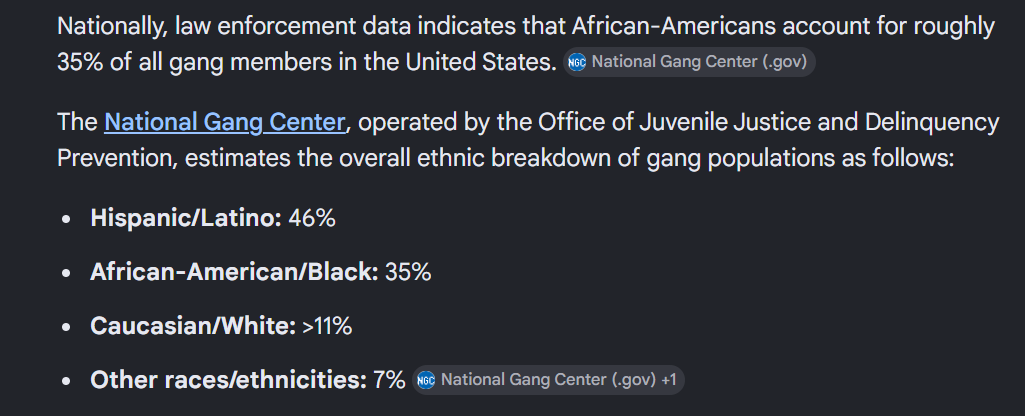Expand the +1 additional sources indicator
Screen dimensions: 1025x416
click(669, 380)
